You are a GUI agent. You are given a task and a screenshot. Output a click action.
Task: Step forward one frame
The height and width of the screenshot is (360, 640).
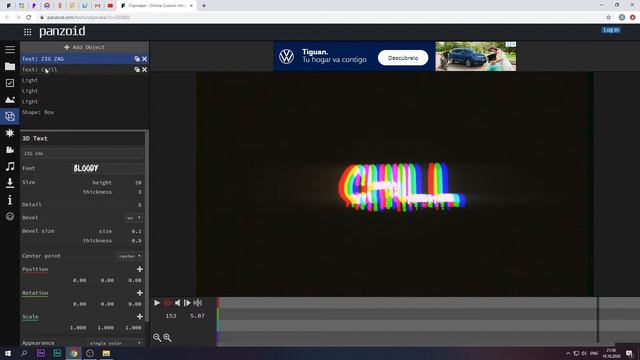[187, 303]
